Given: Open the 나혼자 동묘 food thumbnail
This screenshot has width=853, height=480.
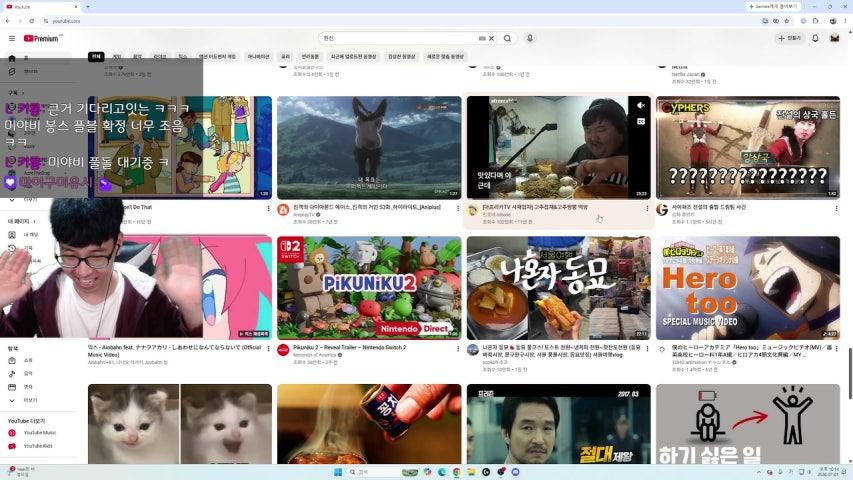Looking at the screenshot, I should click(x=558, y=288).
